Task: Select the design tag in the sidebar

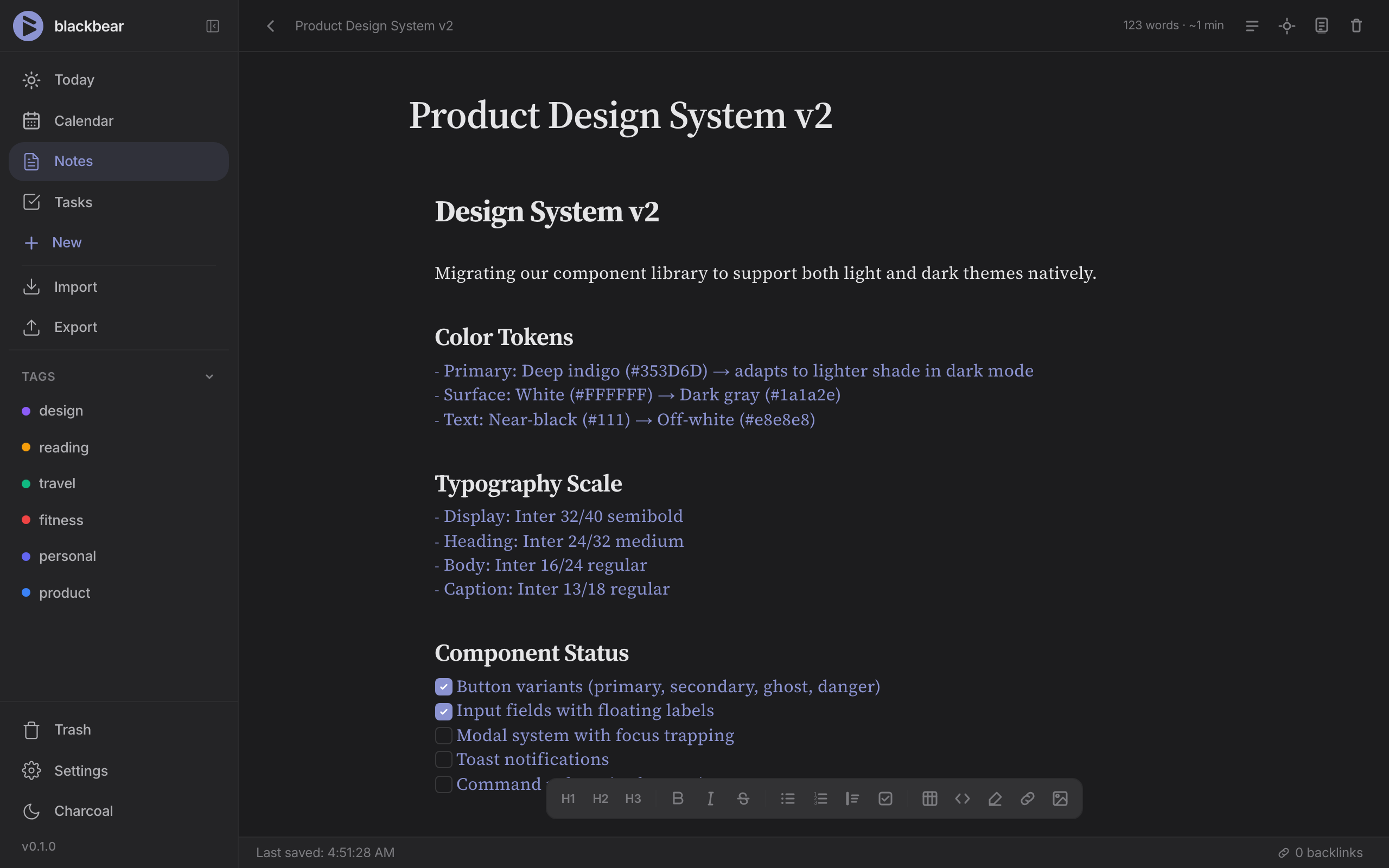Action: 61,410
